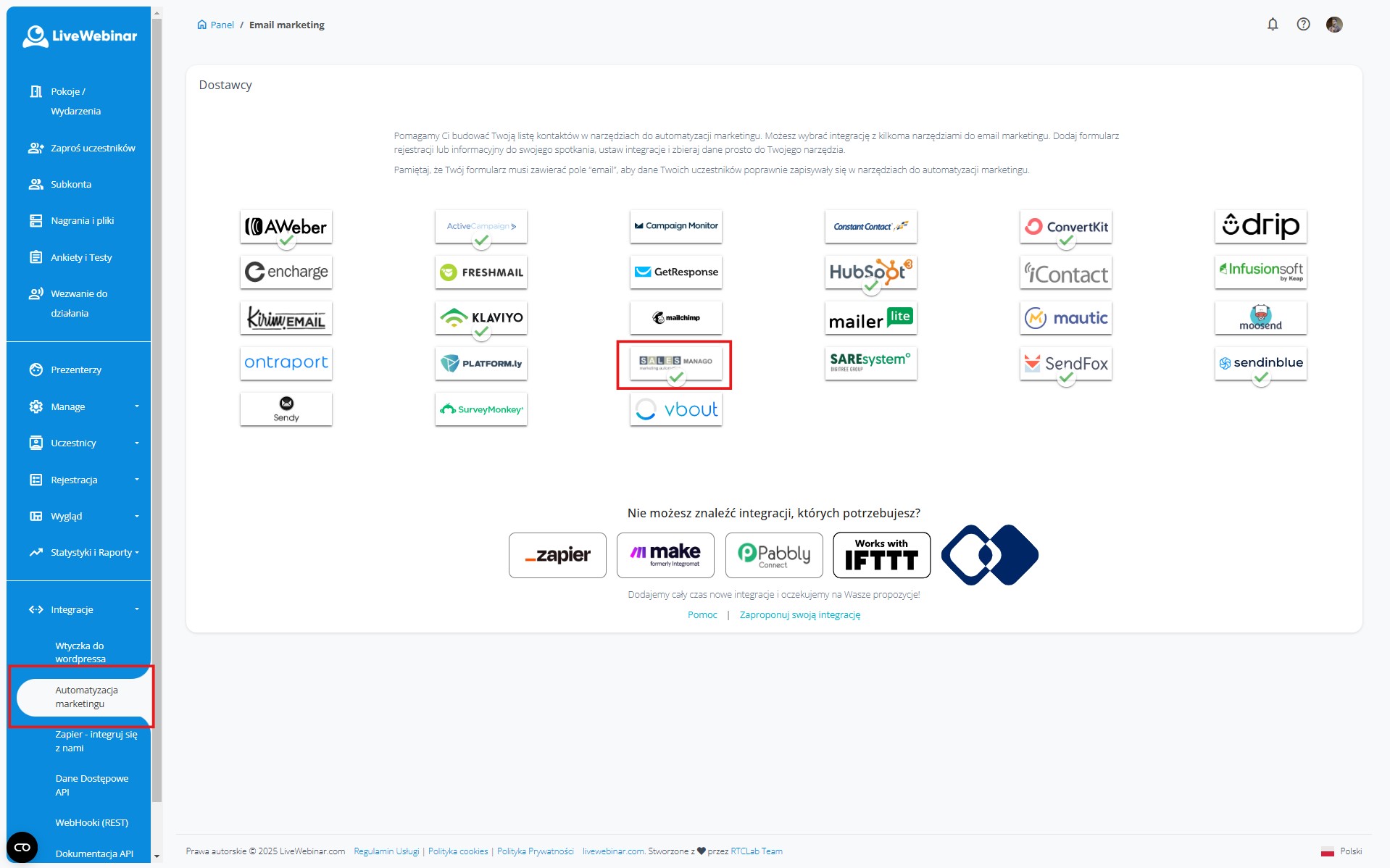Click the notification bell icon
This screenshot has width=1390, height=868.
[1272, 25]
